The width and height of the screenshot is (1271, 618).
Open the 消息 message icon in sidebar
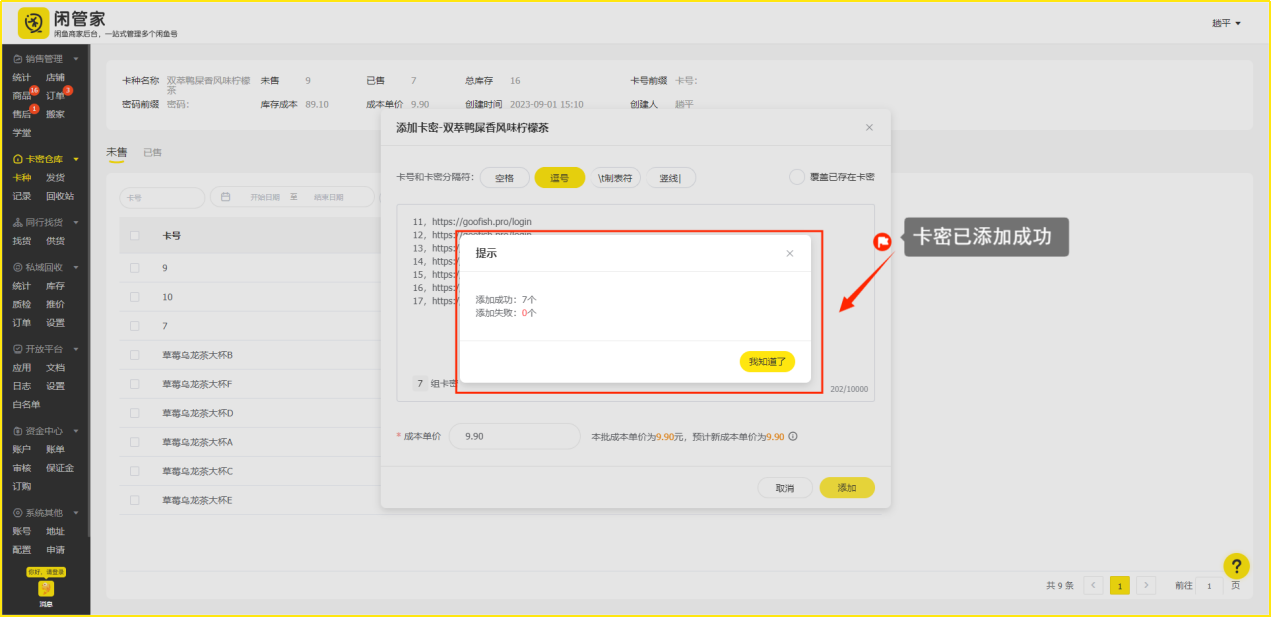coord(46,590)
